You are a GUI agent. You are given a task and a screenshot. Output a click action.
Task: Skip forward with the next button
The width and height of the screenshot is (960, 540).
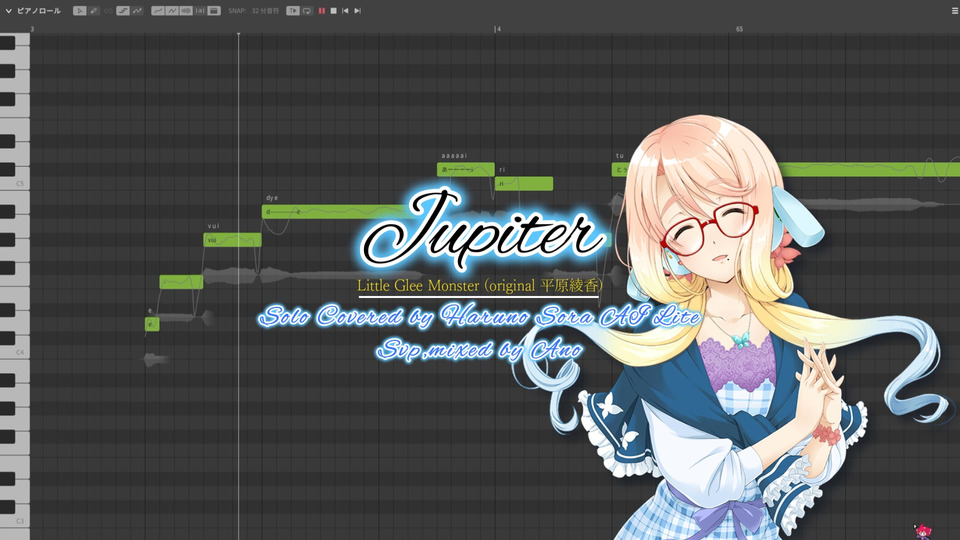(358, 11)
